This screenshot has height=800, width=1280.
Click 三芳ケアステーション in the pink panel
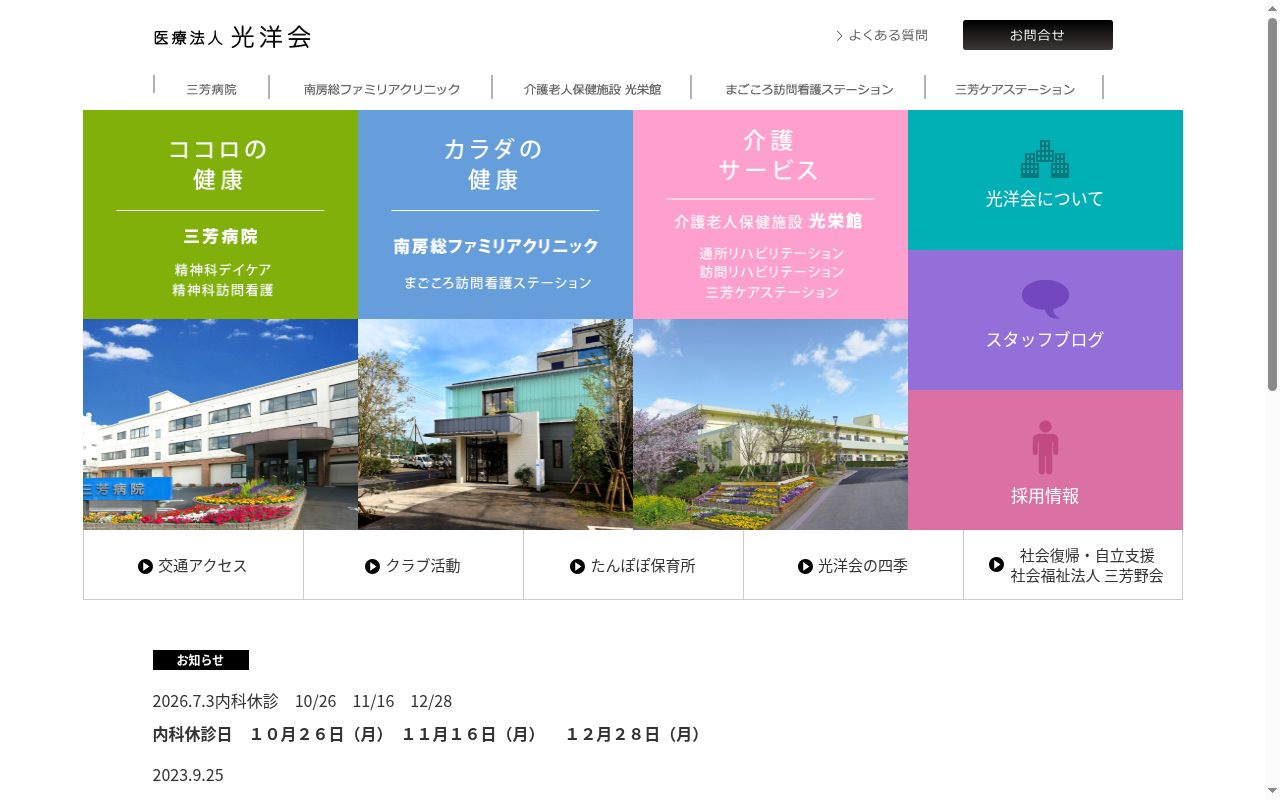tap(771, 292)
